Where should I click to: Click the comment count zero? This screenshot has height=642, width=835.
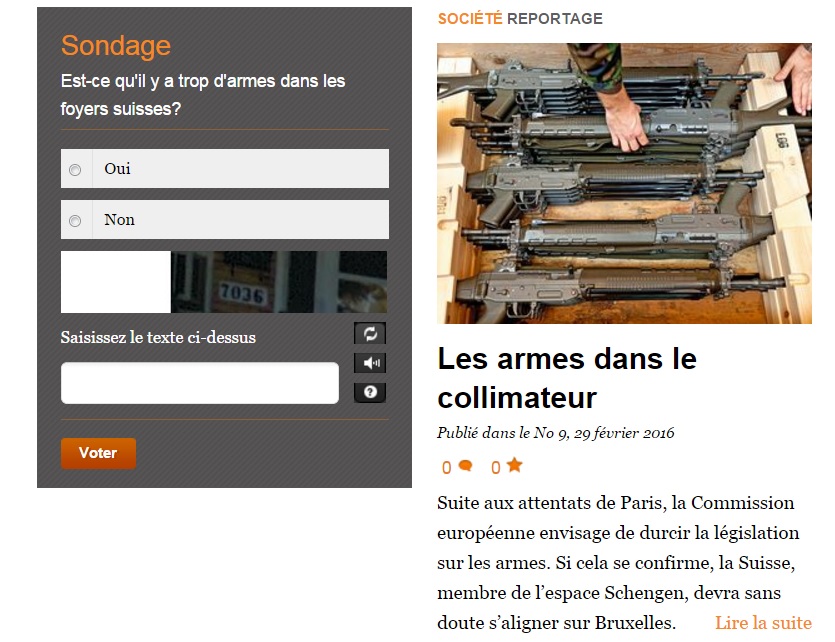446,468
